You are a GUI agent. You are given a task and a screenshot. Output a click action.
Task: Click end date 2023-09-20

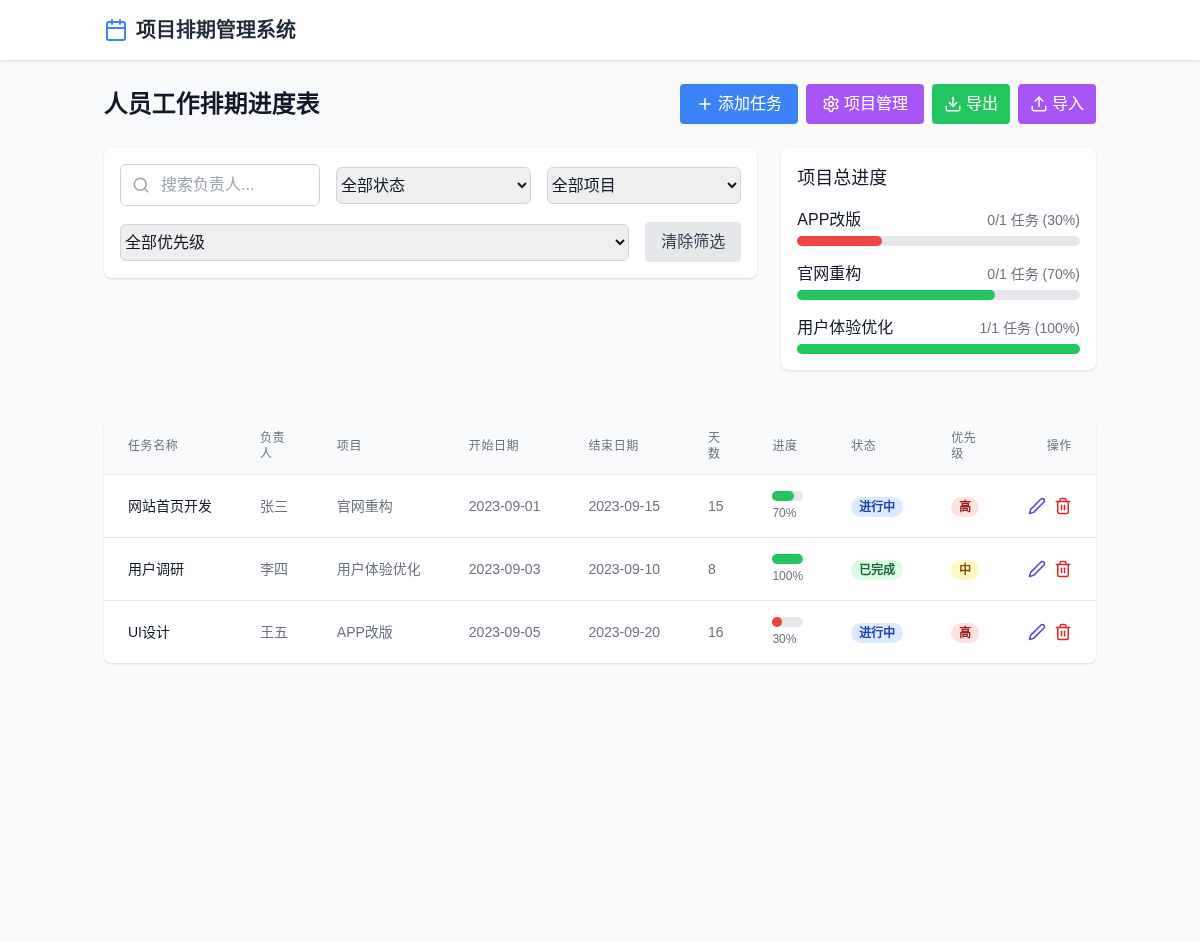click(624, 632)
